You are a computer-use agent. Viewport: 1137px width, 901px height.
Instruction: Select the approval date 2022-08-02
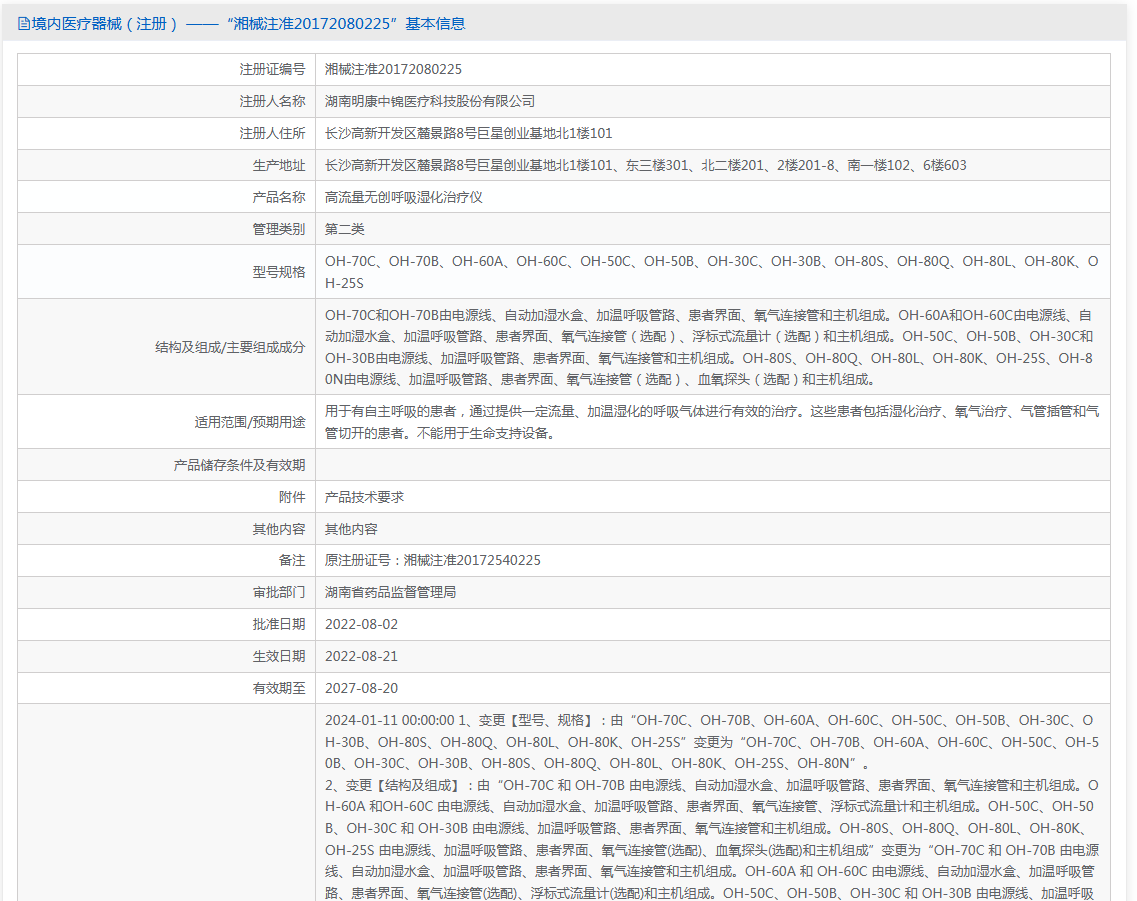click(361, 624)
